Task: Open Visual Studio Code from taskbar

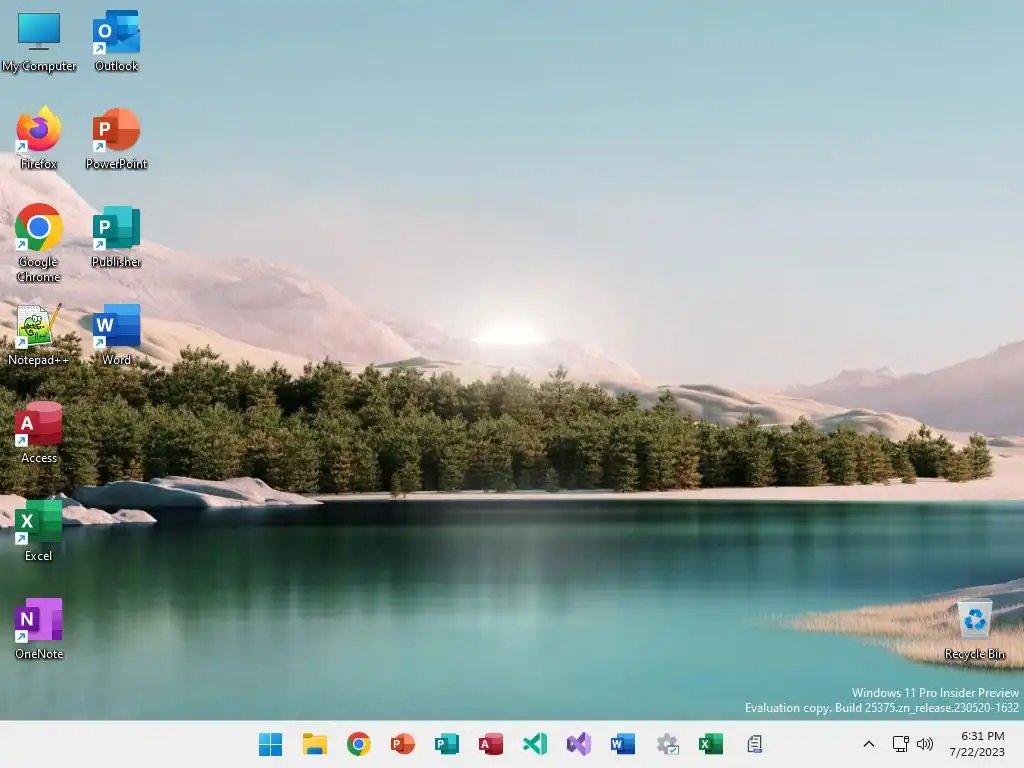Action: 535,744
